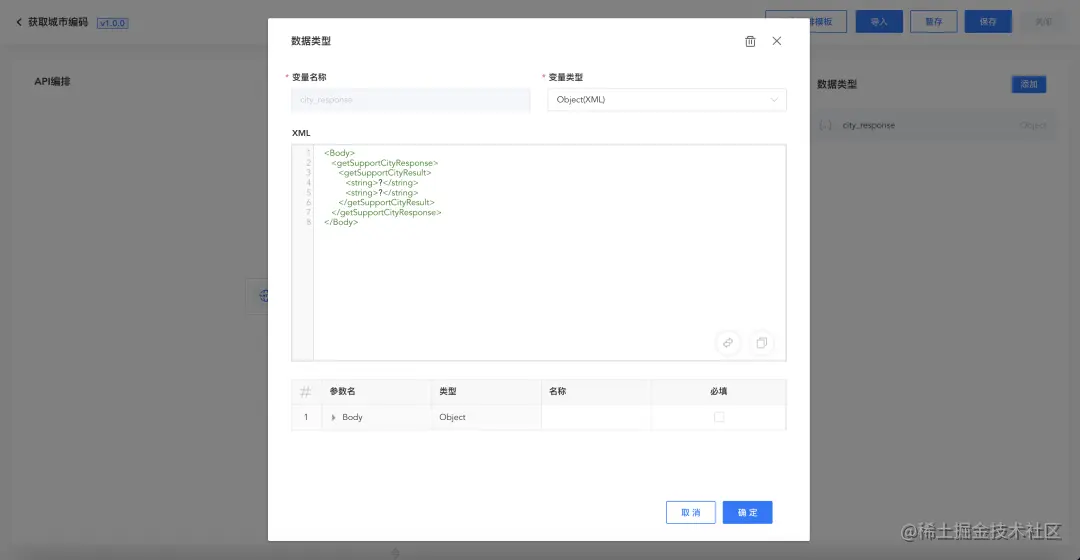Click the Object type cell in Body row
The width and height of the screenshot is (1080, 560).
point(486,417)
